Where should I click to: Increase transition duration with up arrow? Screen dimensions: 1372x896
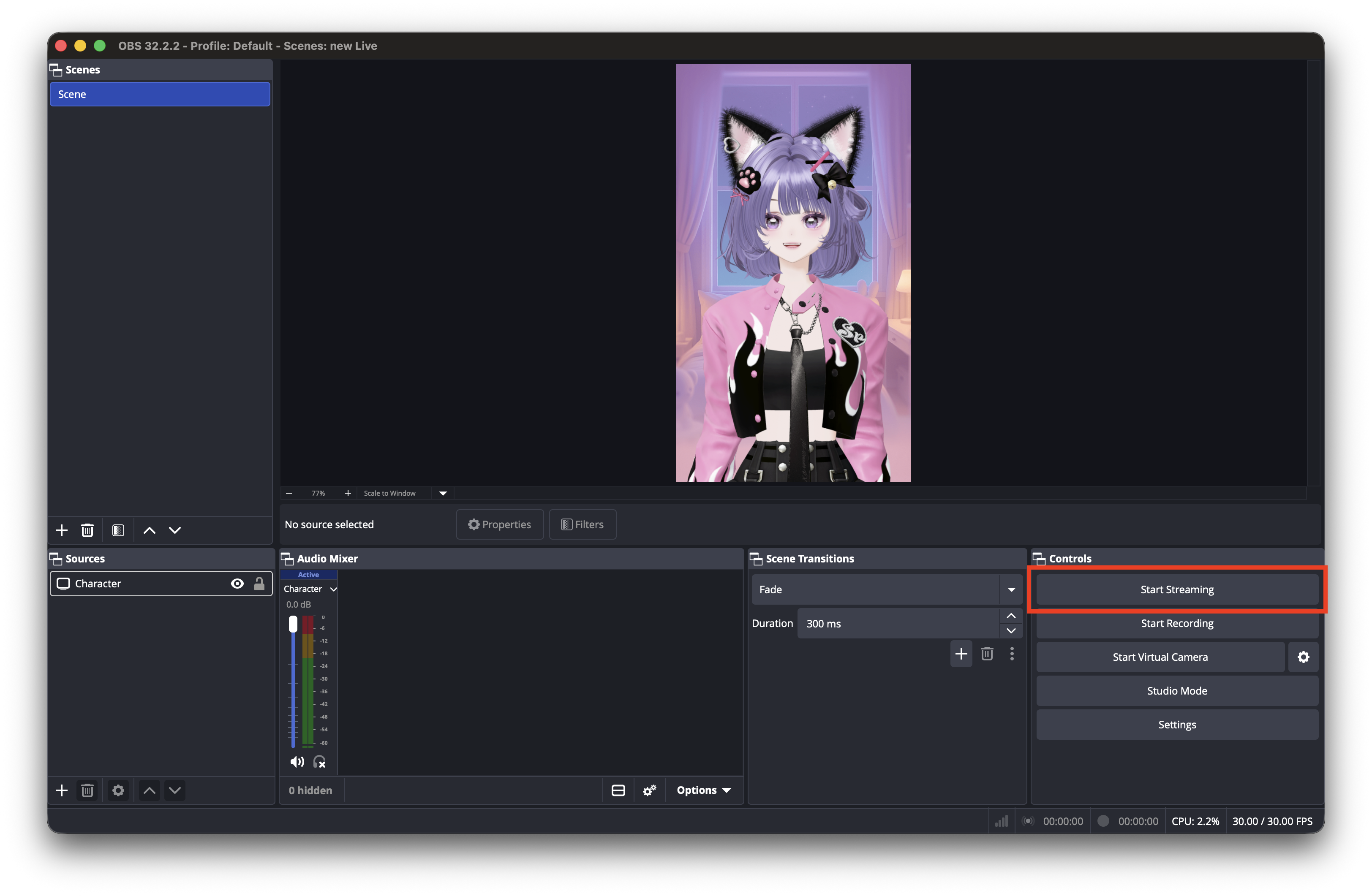click(x=1011, y=616)
